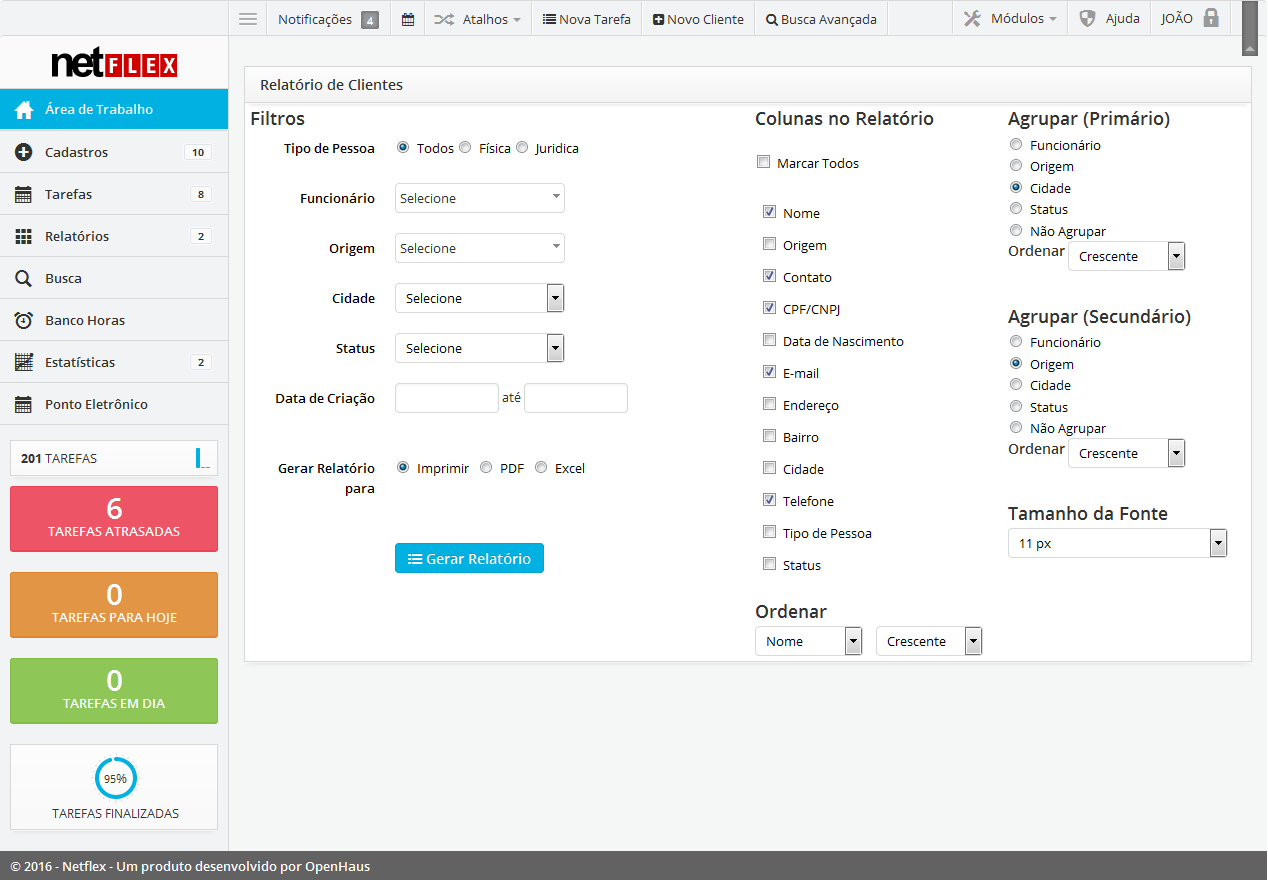This screenshot has height=880, width=1268.
Task: Enable the Data de Nascimento column checkbox
Action: [x=769, y=340]
